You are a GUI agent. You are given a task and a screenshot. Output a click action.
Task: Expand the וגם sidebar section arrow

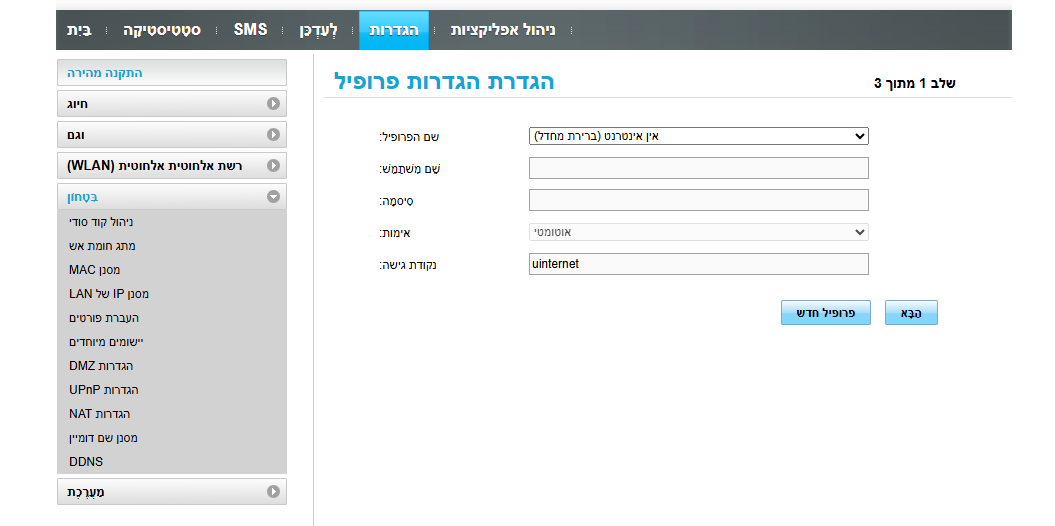point(273,134)
